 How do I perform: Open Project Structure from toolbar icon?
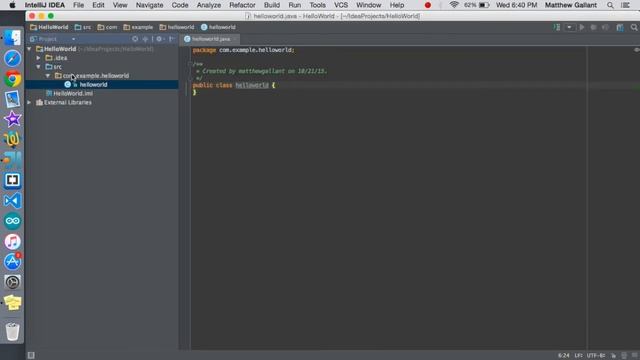[620, 27]
